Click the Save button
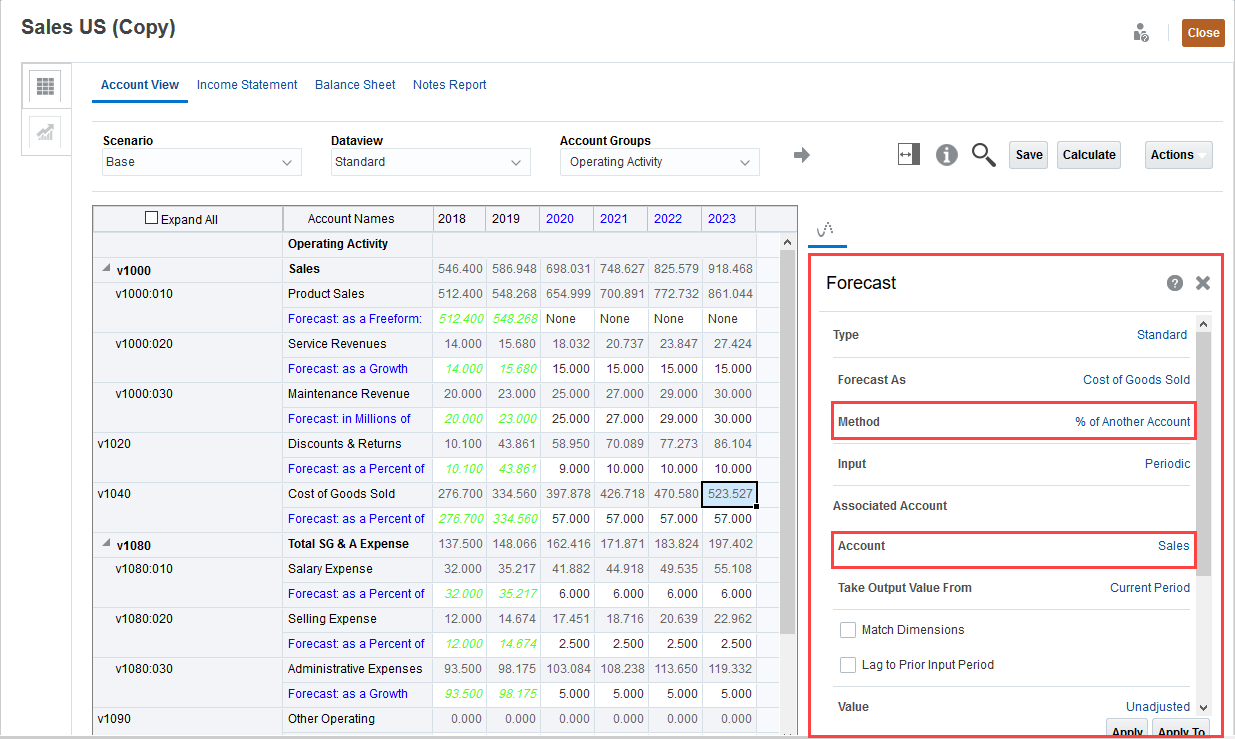 pyautogui.click(x=1029, y=155)
